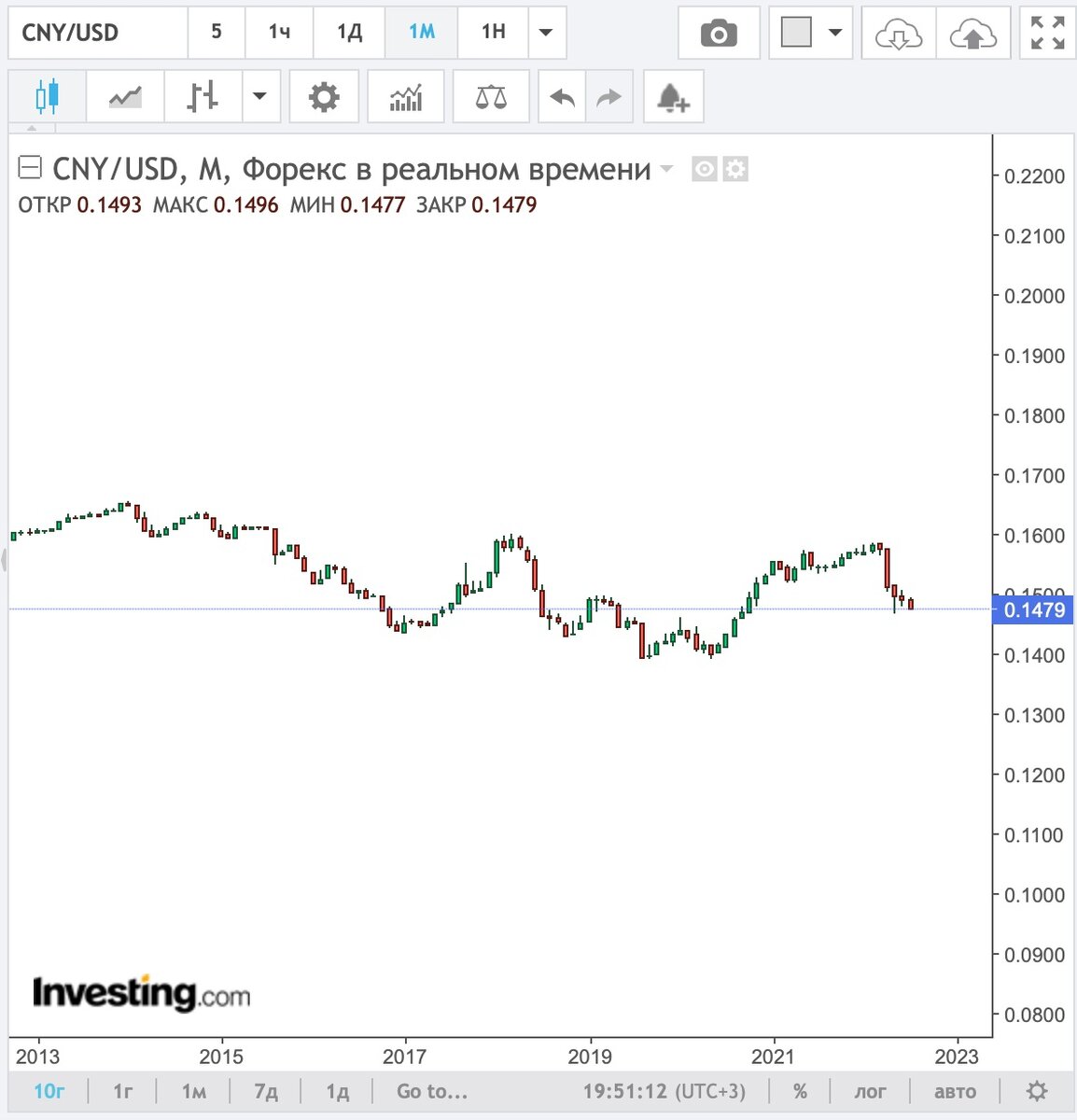
Task: Select the 1Д daily interval
Action: [x=350, y=33]
